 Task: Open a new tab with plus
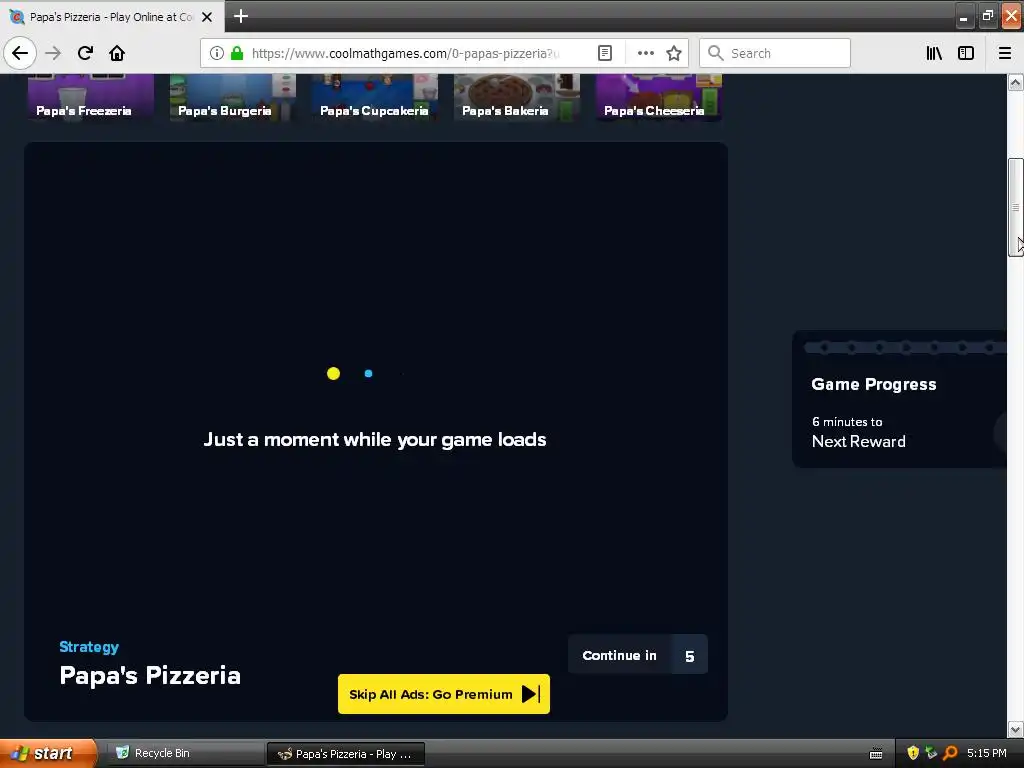pos(241,16)
